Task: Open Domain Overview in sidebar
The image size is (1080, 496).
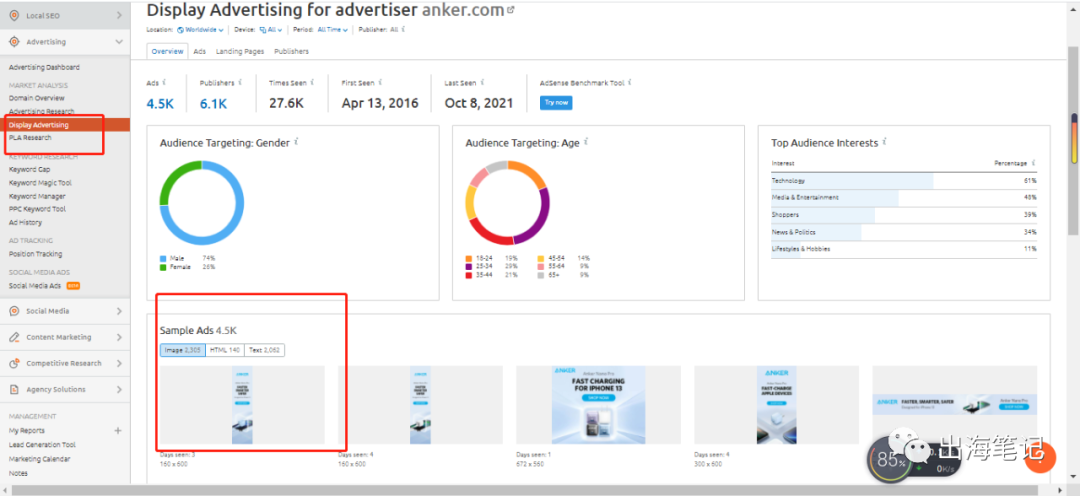Action: tap(37, 98)
